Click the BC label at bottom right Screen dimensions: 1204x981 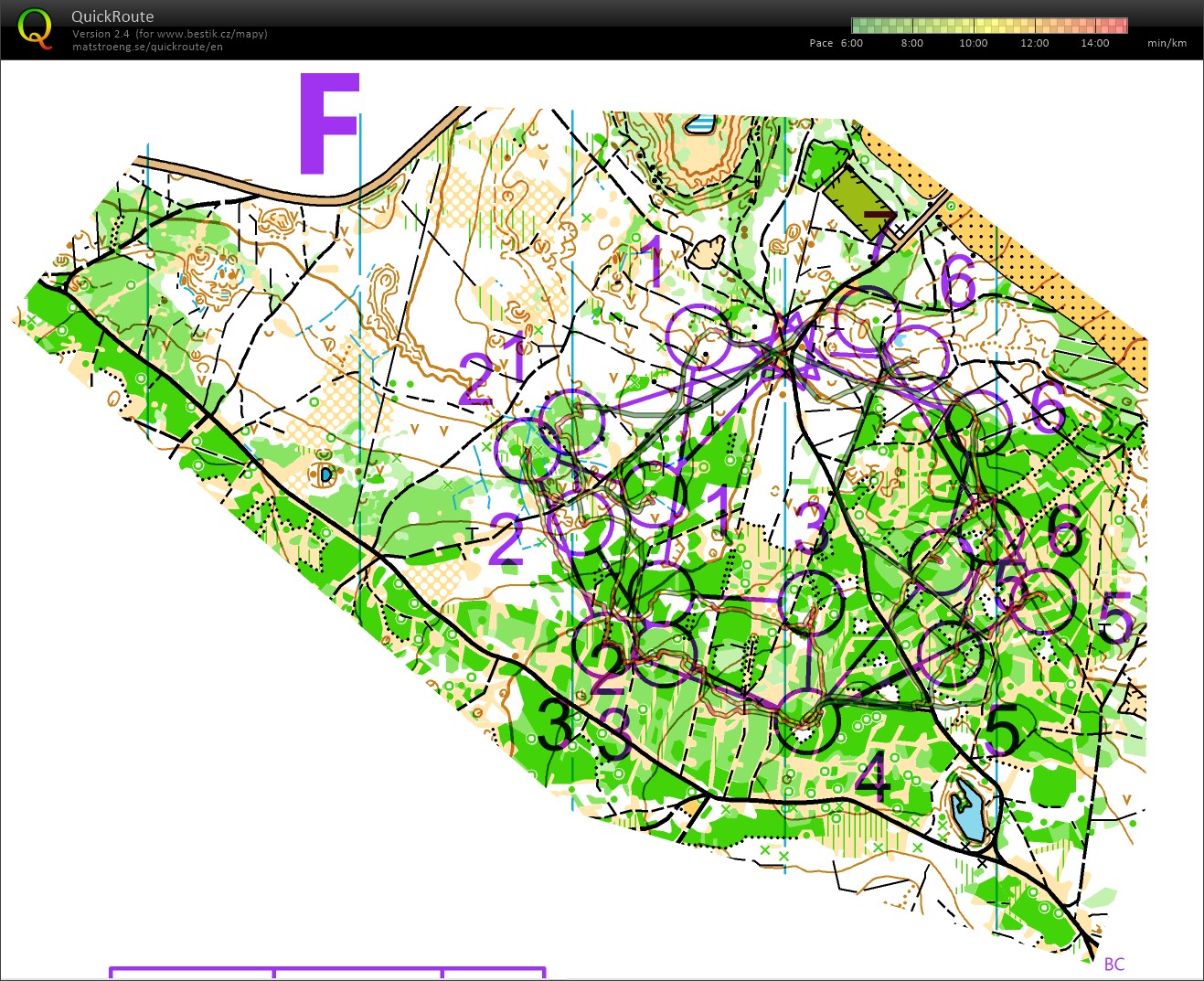coord(1115,964)
